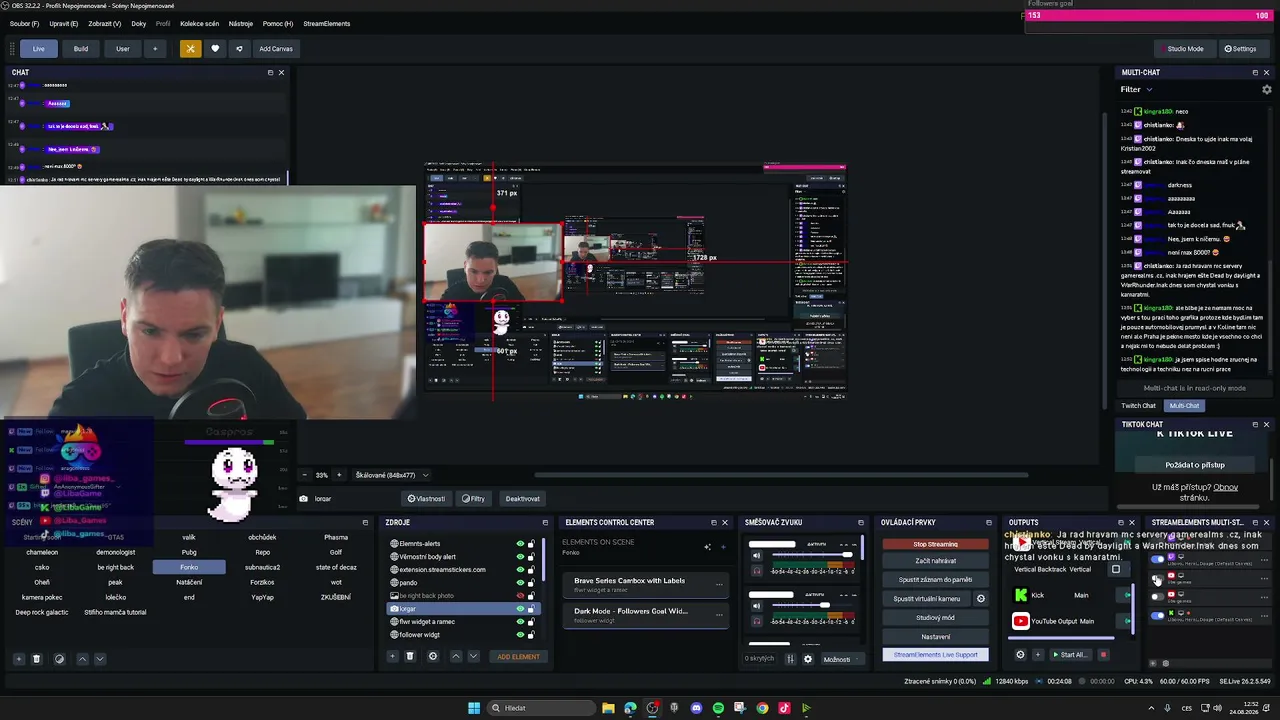Open options for Dark Mode Followers Goal widget
Image resolution: width=1280 pixels, height=720 pixels.
(x=718, y=615)
